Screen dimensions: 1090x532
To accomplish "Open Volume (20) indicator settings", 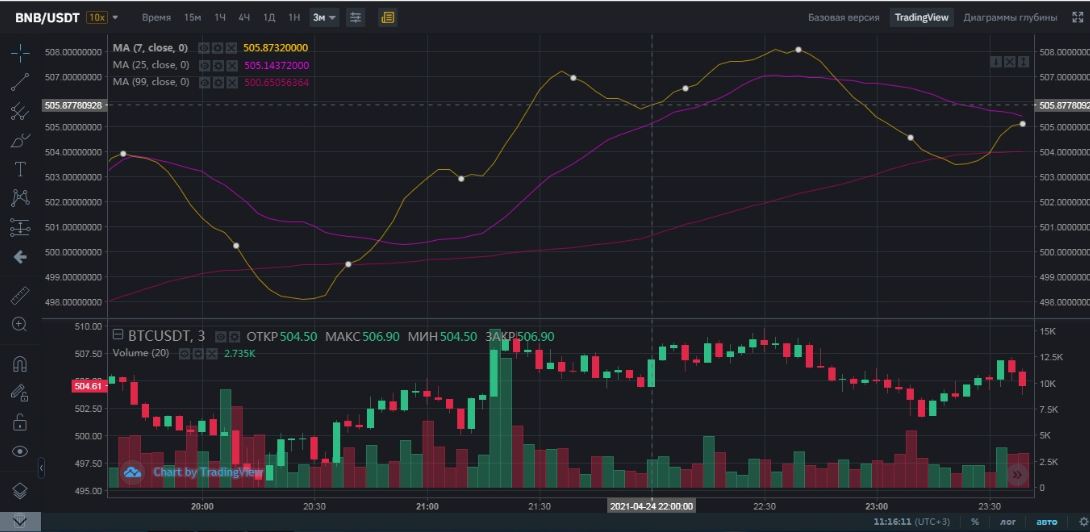I will tap(198, 353).
